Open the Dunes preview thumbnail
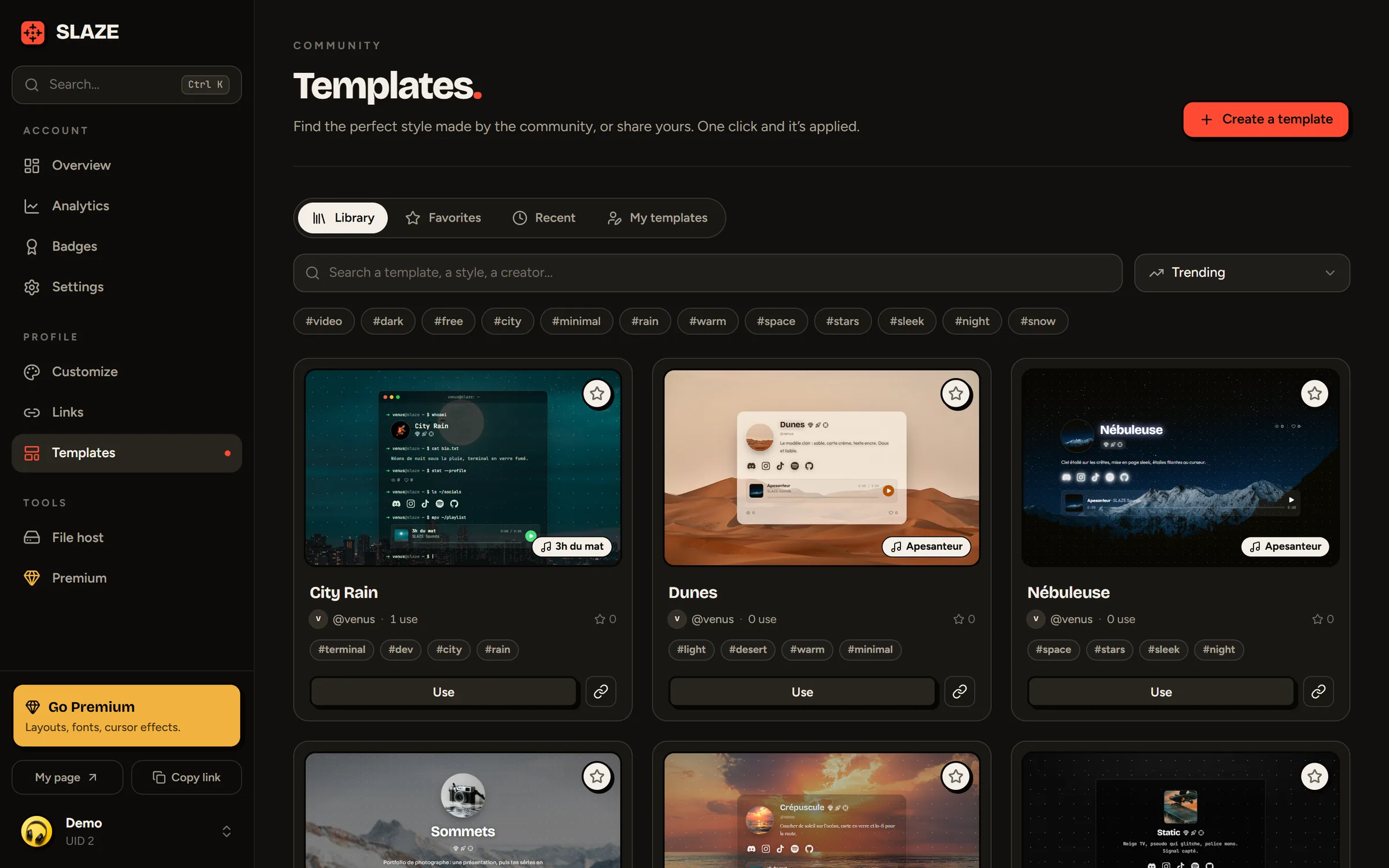The image size is (1389, 868). pos(822,468)
